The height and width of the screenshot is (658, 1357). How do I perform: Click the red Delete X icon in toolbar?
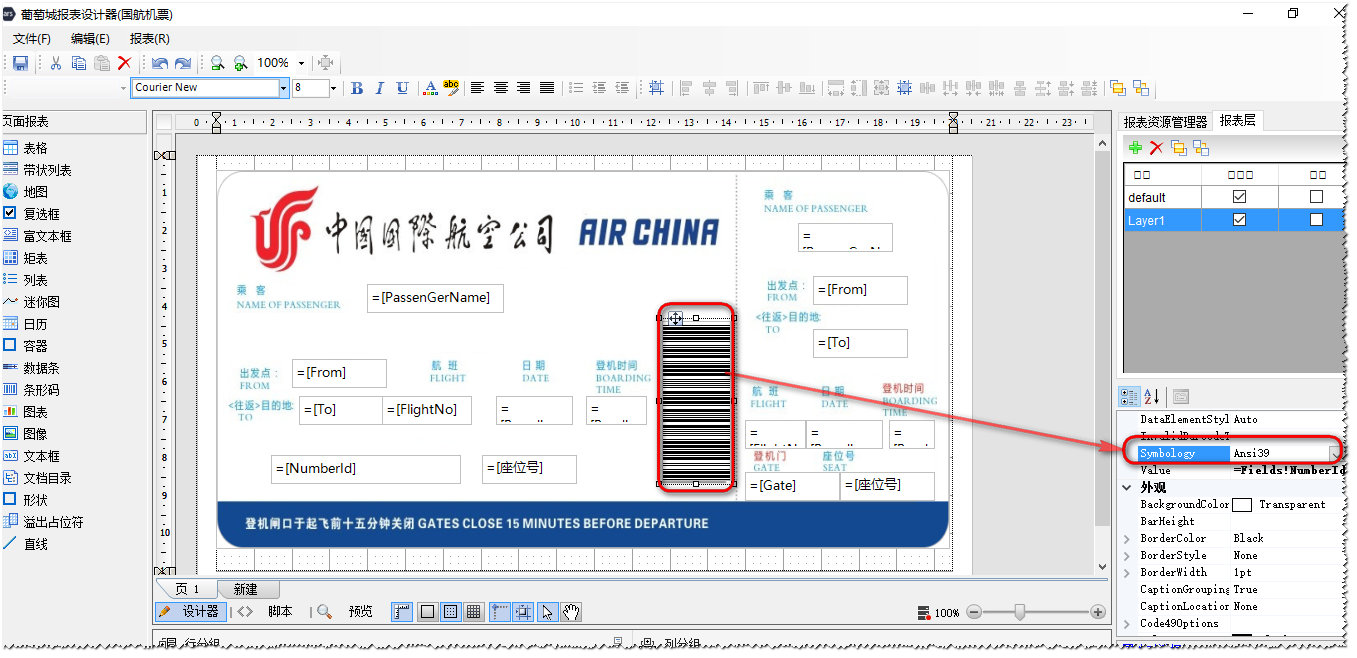coord(125,63)
